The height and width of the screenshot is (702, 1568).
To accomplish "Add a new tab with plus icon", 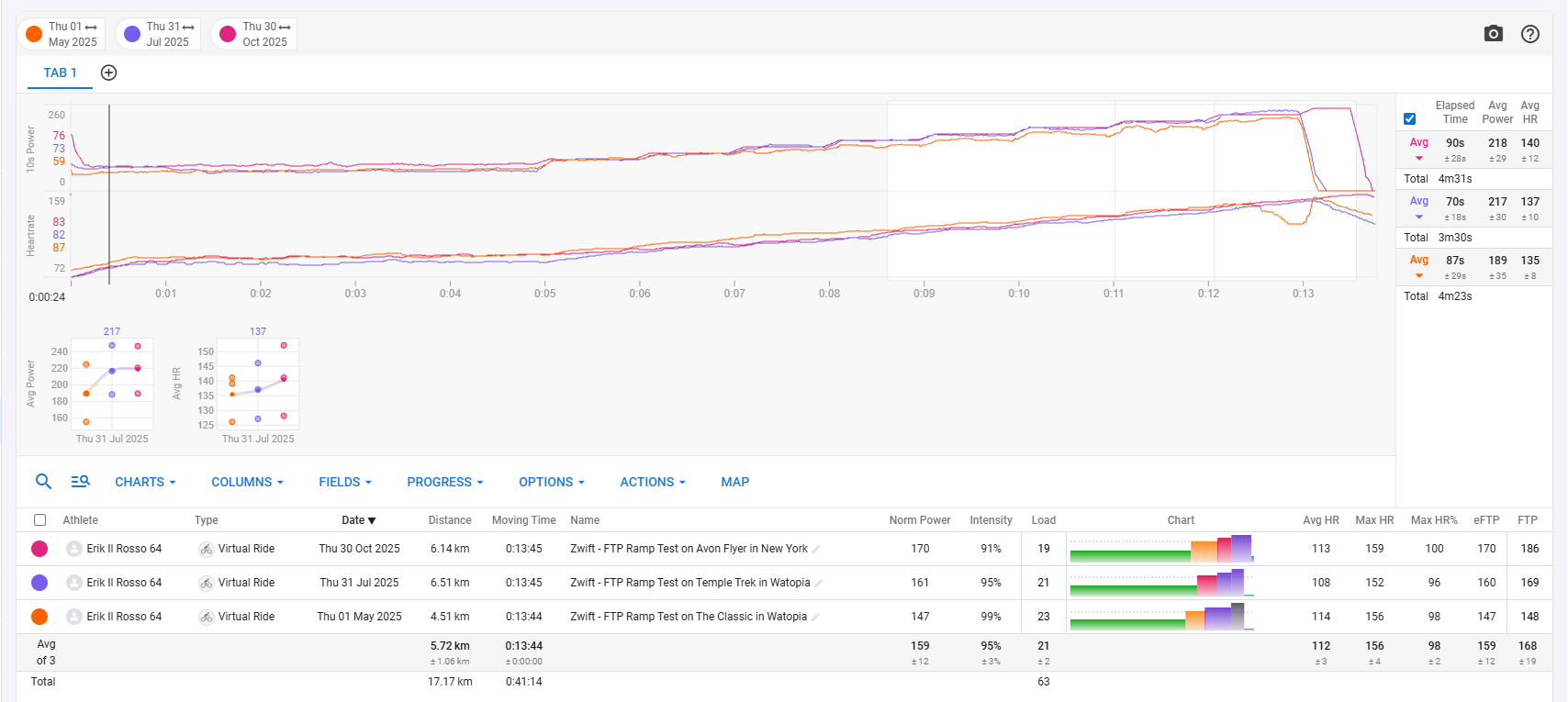I will 108,72.
